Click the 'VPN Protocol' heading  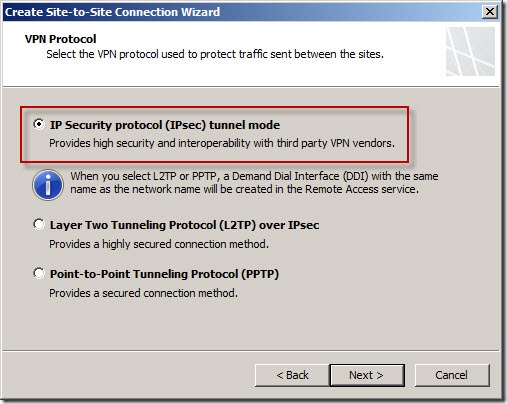[x=60, y=39]
